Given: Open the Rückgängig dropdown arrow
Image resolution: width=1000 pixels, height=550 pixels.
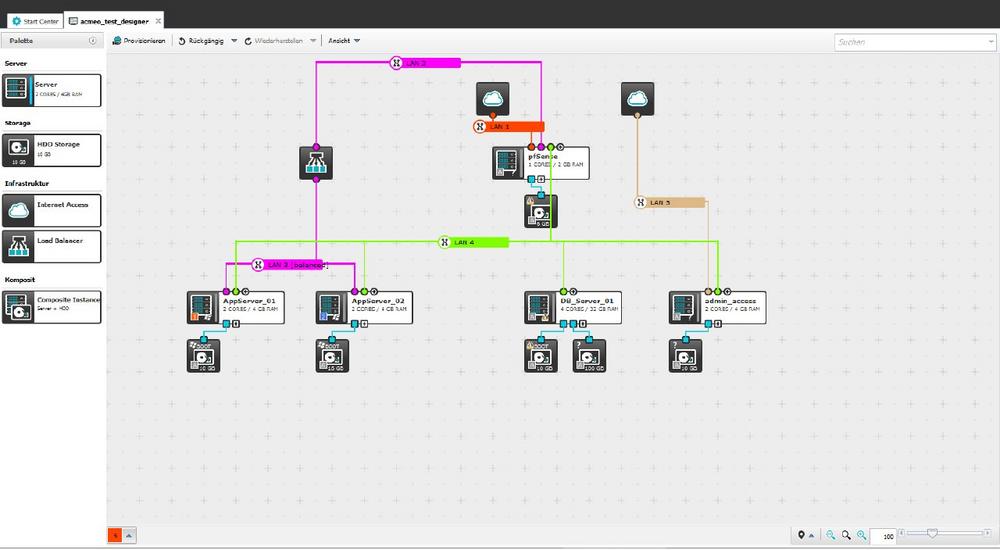Looking at the screenshot, I should [234, 41].
